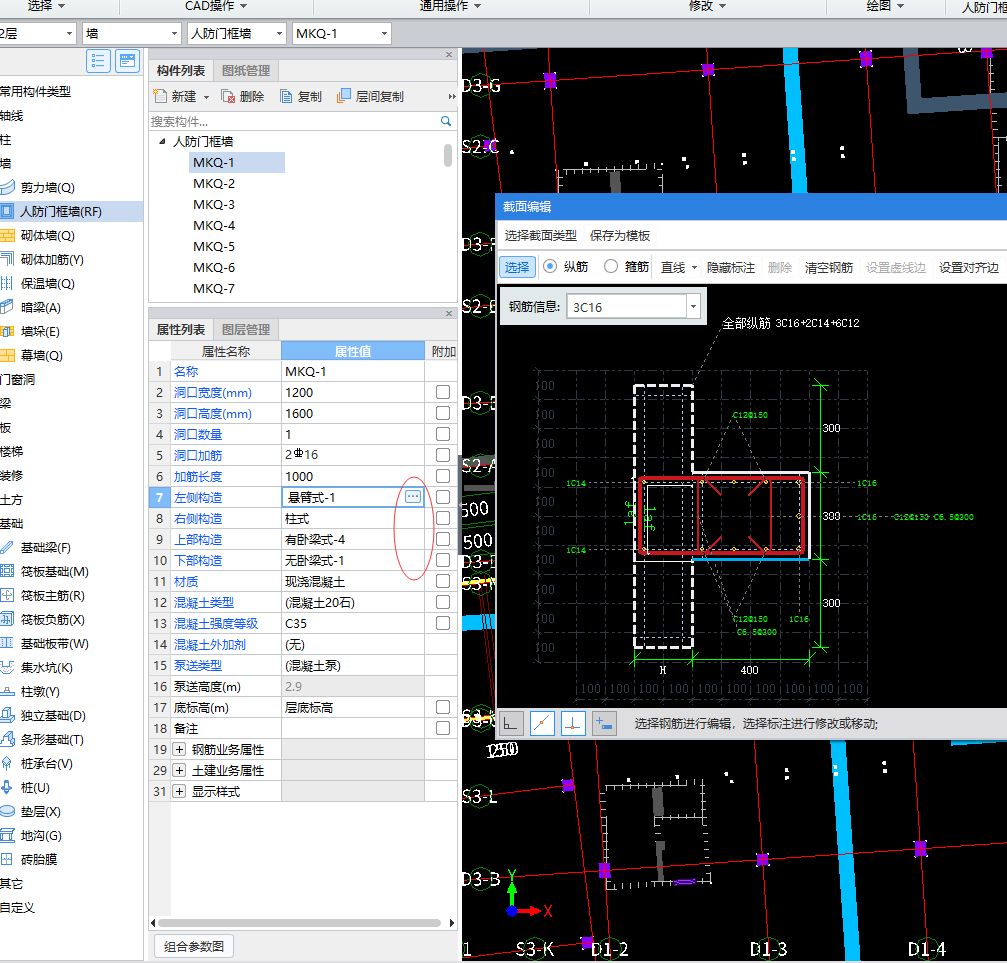Open the 绘图 menu

[x=885, y=6]
